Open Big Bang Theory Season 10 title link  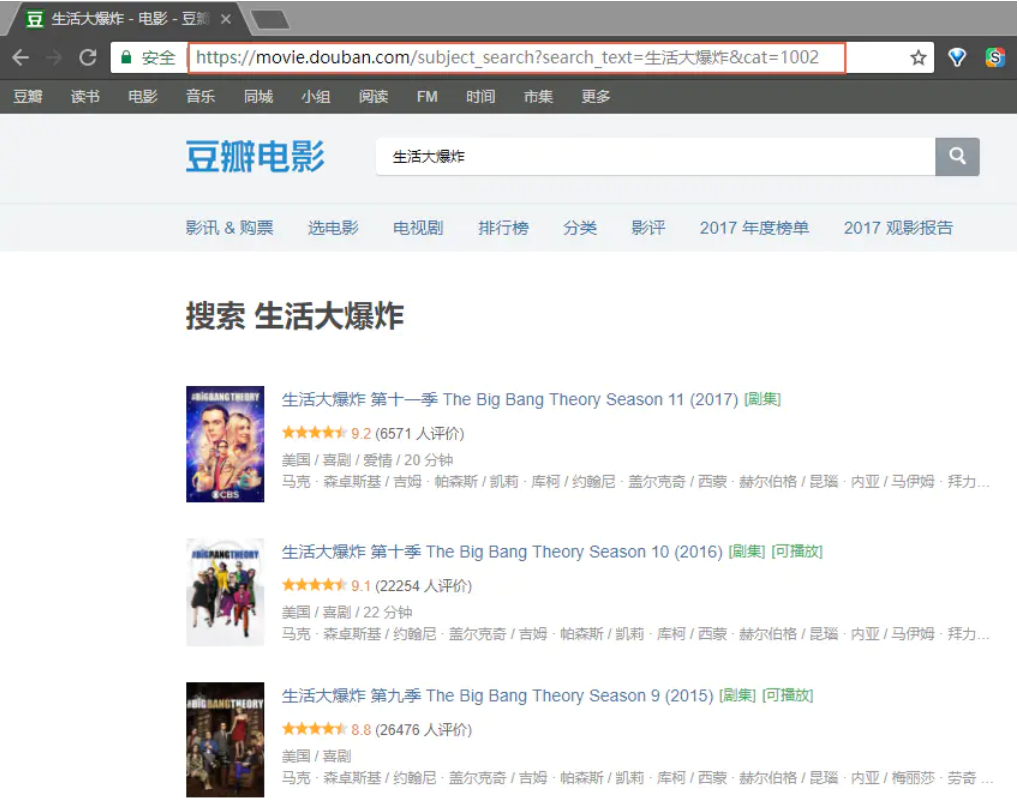tap(502, 552)
